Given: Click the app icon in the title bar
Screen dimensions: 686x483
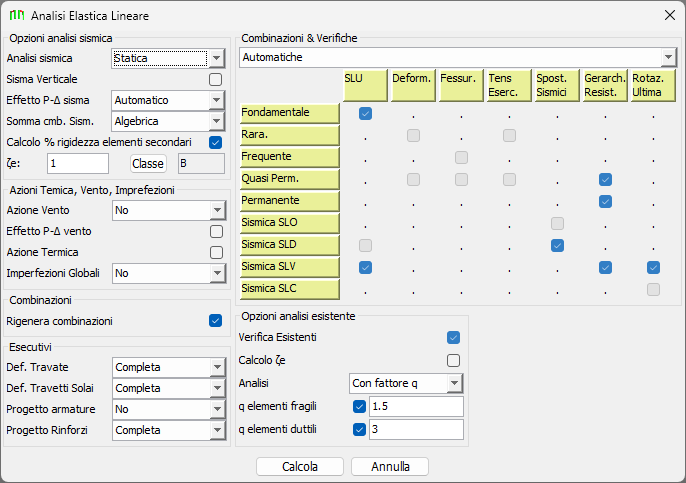Looking at the screenshot, I should click(x=17, y=15).
